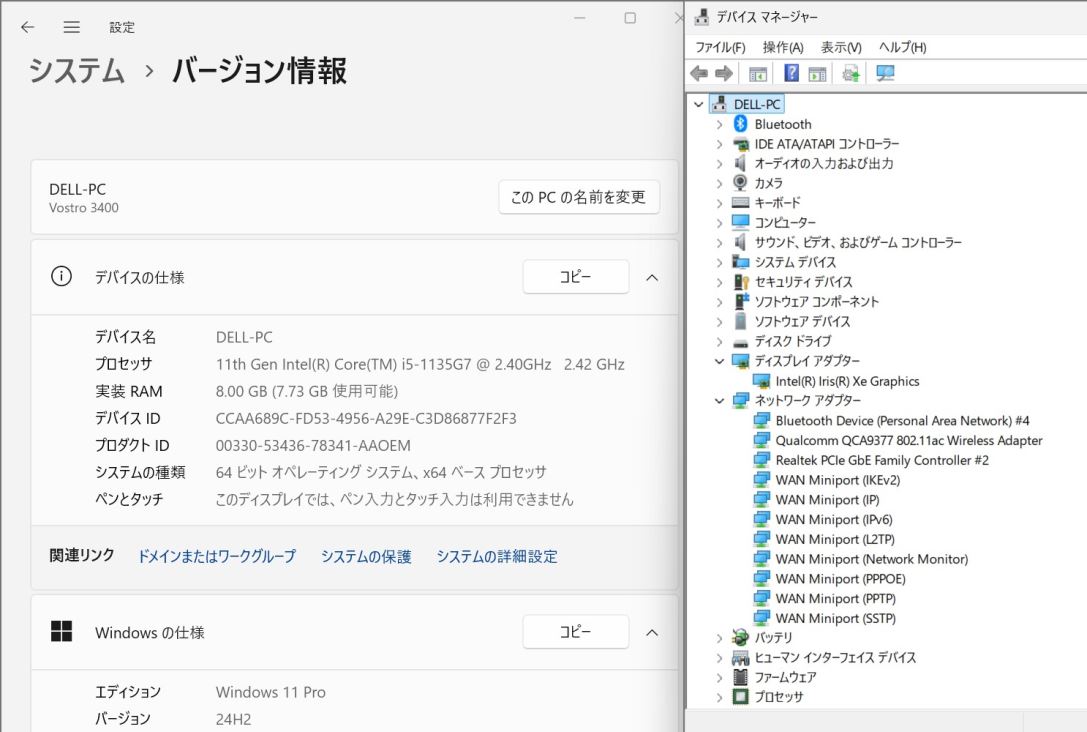Screen dimensions: 1087x732
Task: Open the Settings hamburger navigation menu
Action: click(x=71, y=27)
